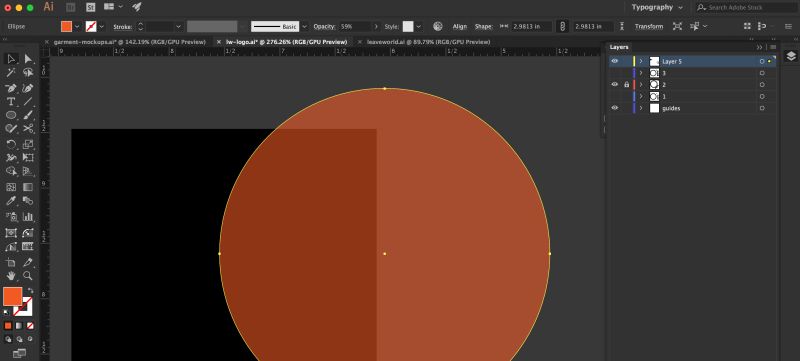Select the Selection tool arrow

[x=11, y=59]
